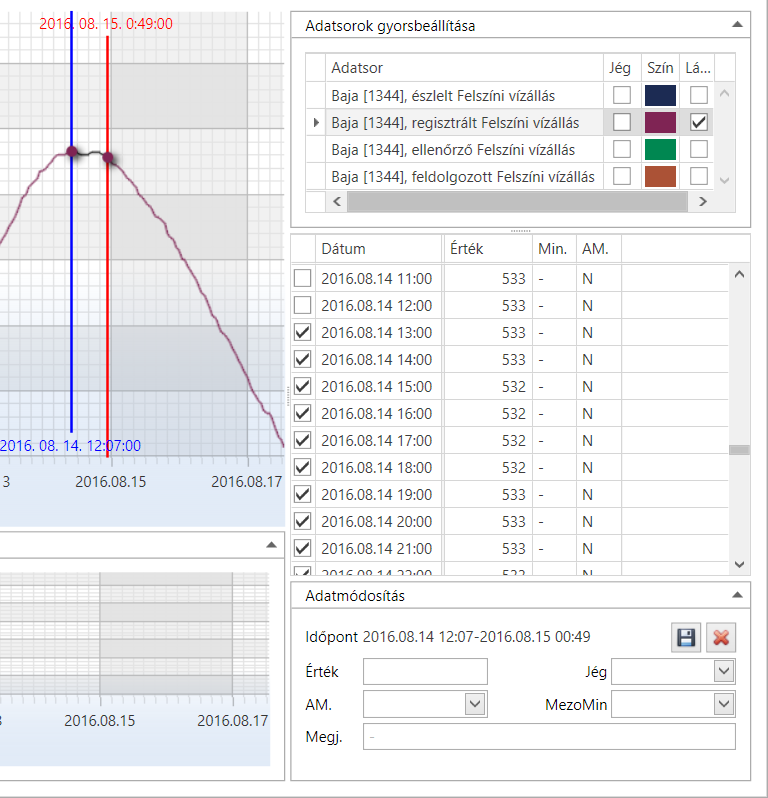
Task: Sort by the Érték column header
Action: 489,249
